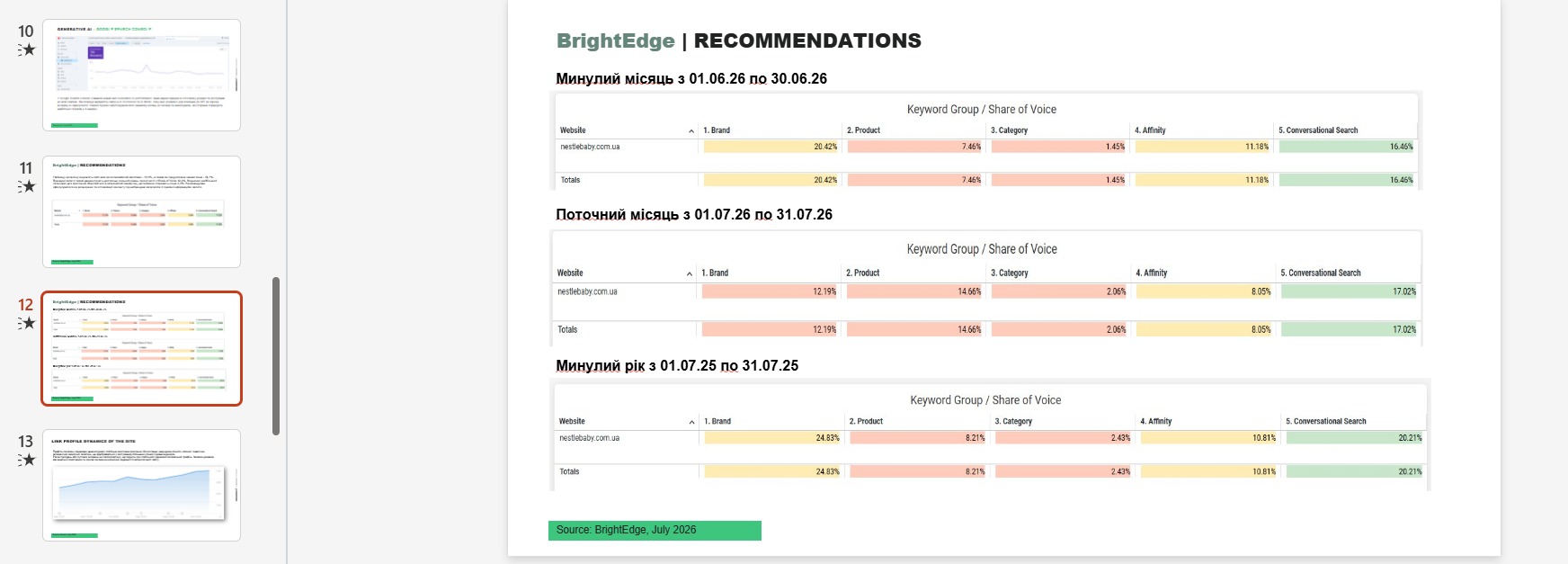This screenshot has height=564, width=1568.
Task: Click the heading Поточний місяць з 01.07.26
Action: pos(694,214)
